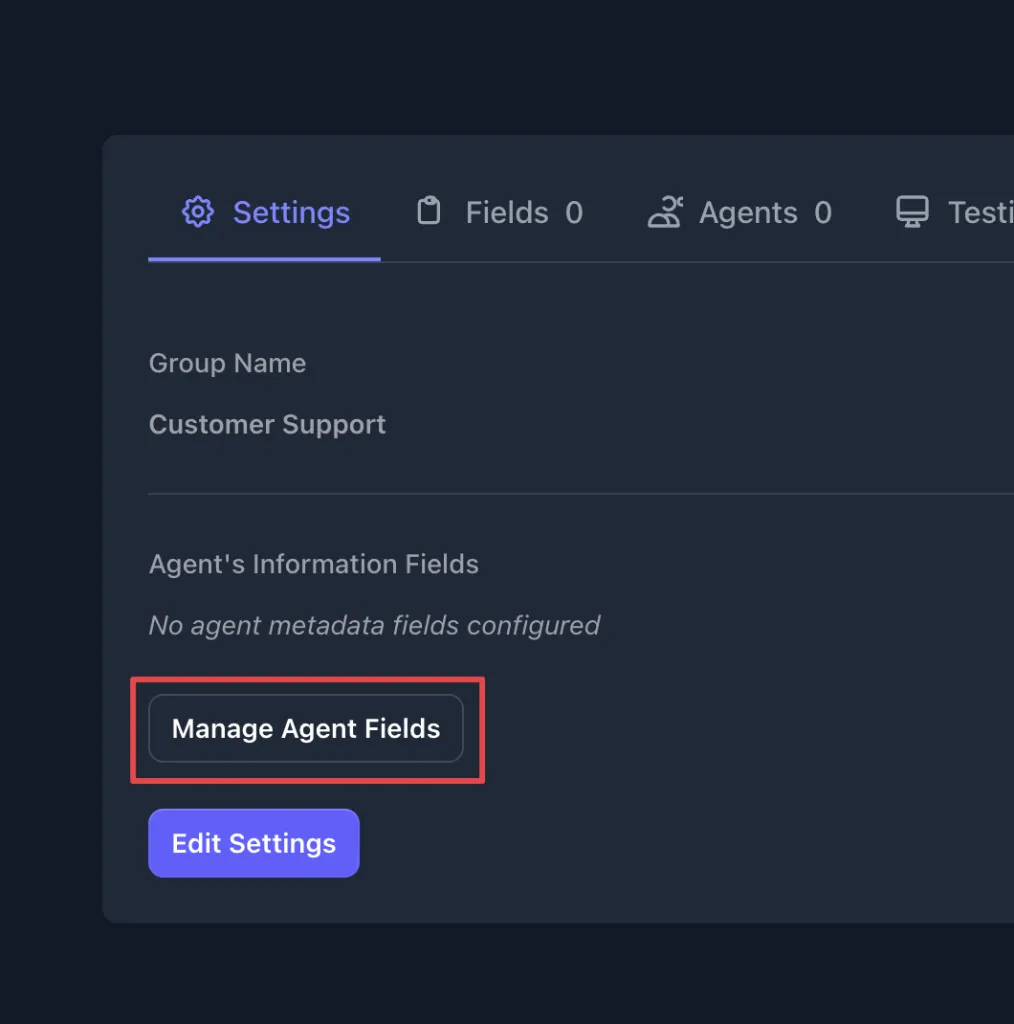
Task: Click the purple underline beneath Settings tab
Action: (264, 259)
